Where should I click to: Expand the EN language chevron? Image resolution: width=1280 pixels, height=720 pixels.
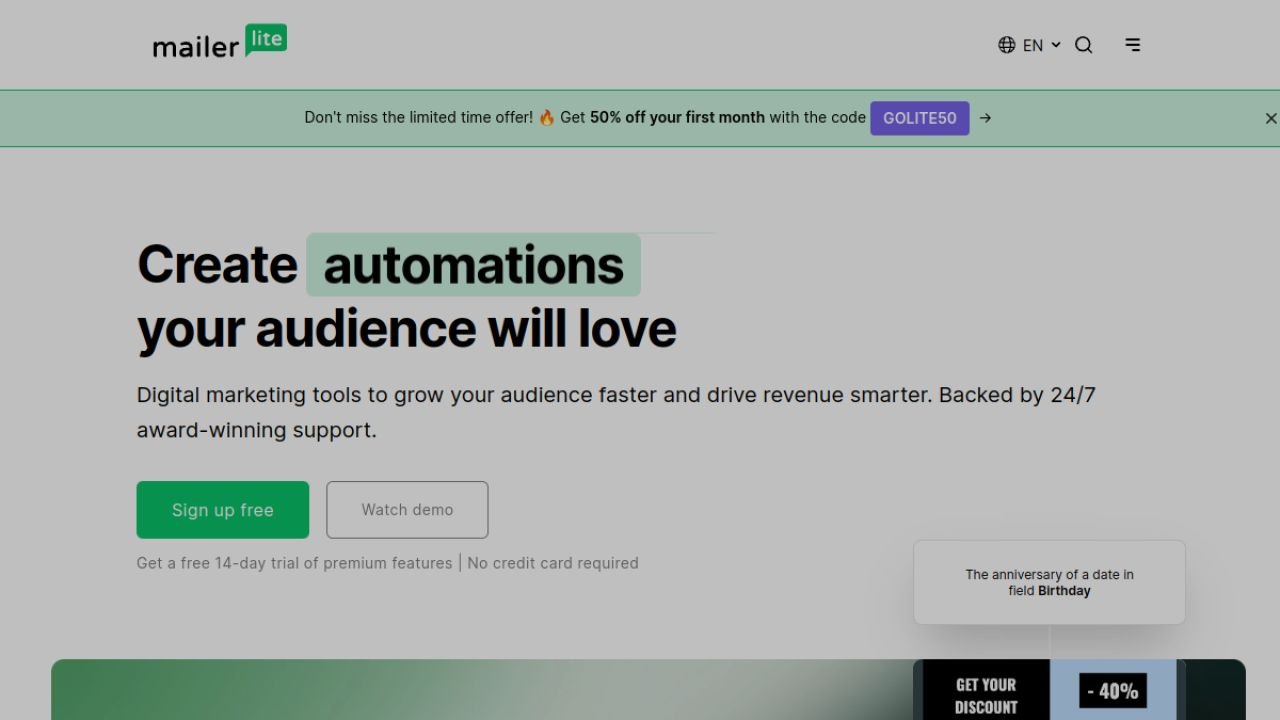[1056, 45]
